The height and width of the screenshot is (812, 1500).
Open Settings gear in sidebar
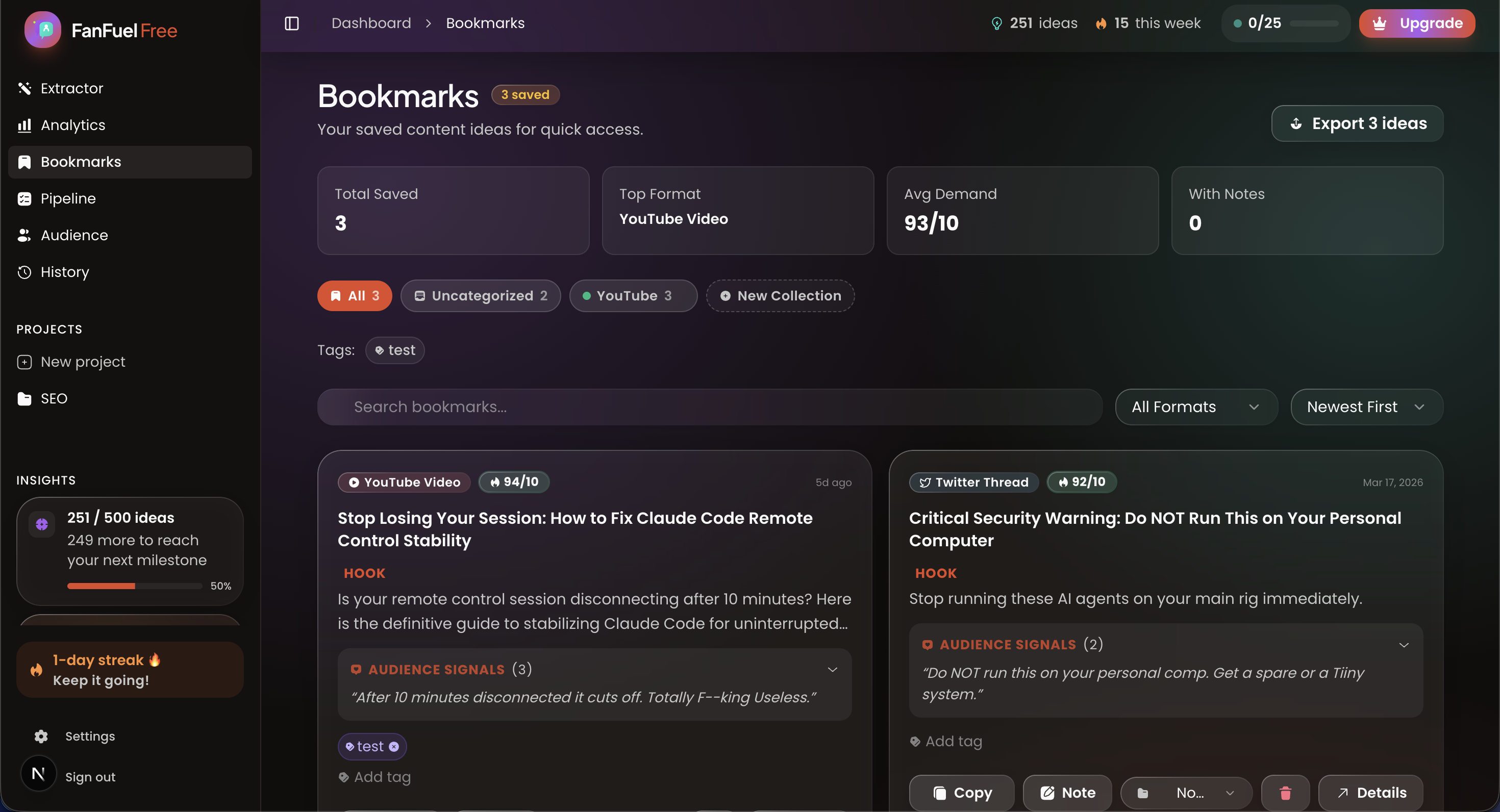(41, 737)
